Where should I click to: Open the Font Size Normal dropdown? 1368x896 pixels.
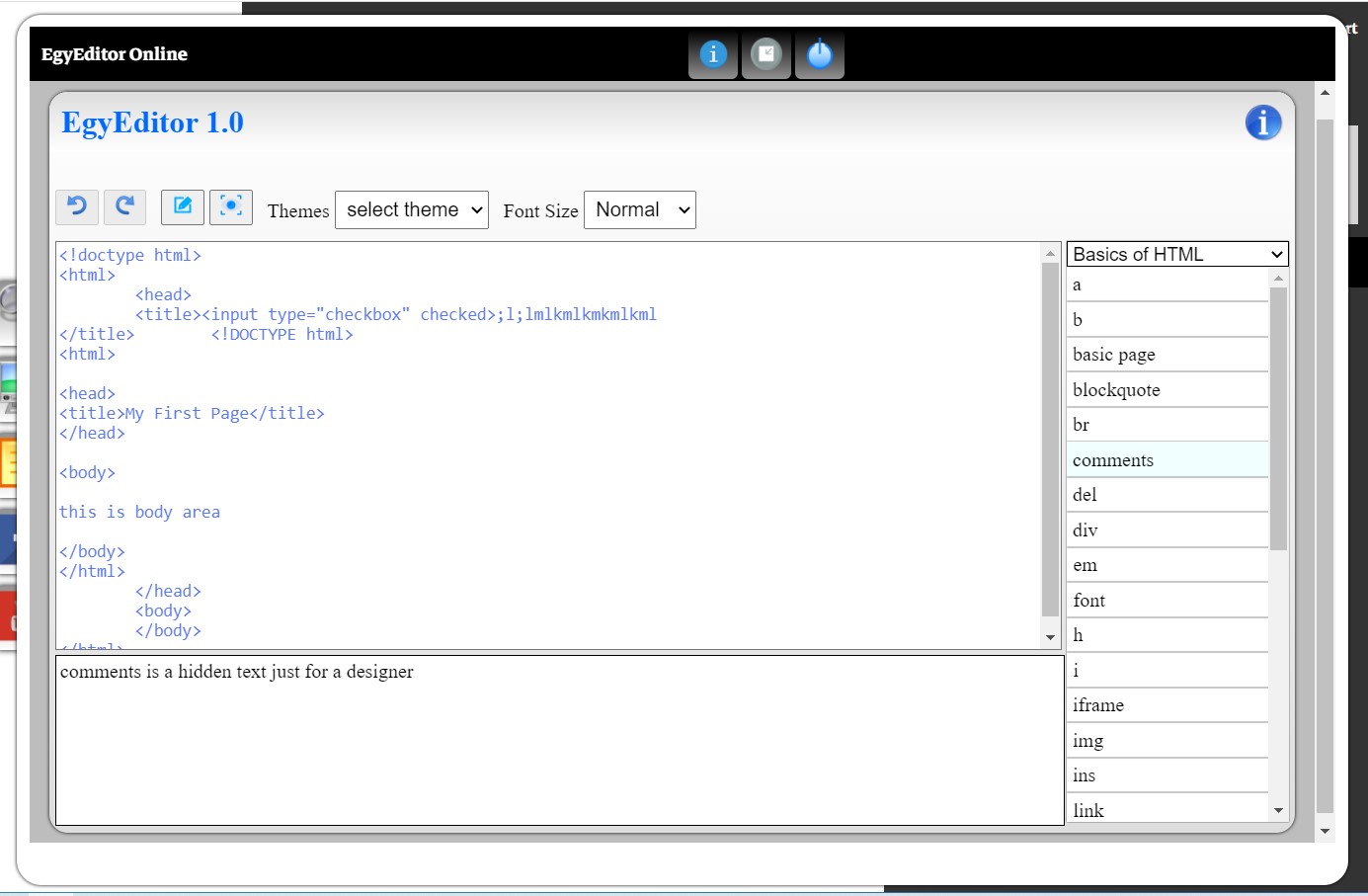coord(640,210)
